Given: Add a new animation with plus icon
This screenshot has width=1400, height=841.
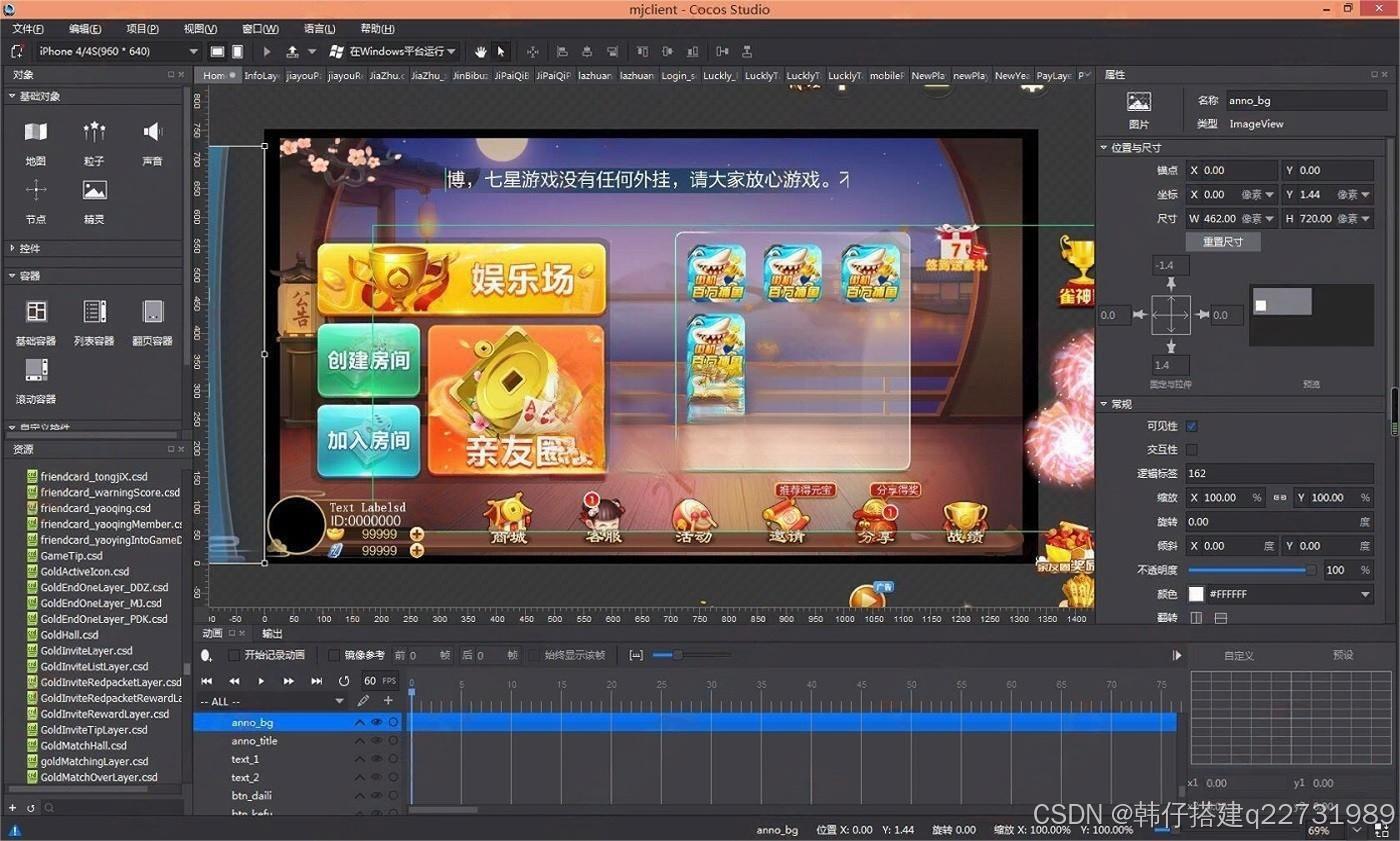Looking at the screenshot, I should click(388, 701).
